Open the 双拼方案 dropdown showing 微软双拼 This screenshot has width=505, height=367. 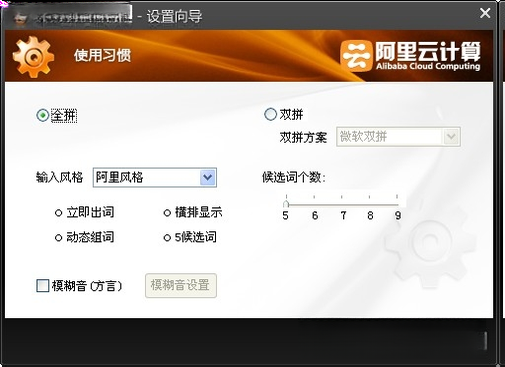(398, 137)
